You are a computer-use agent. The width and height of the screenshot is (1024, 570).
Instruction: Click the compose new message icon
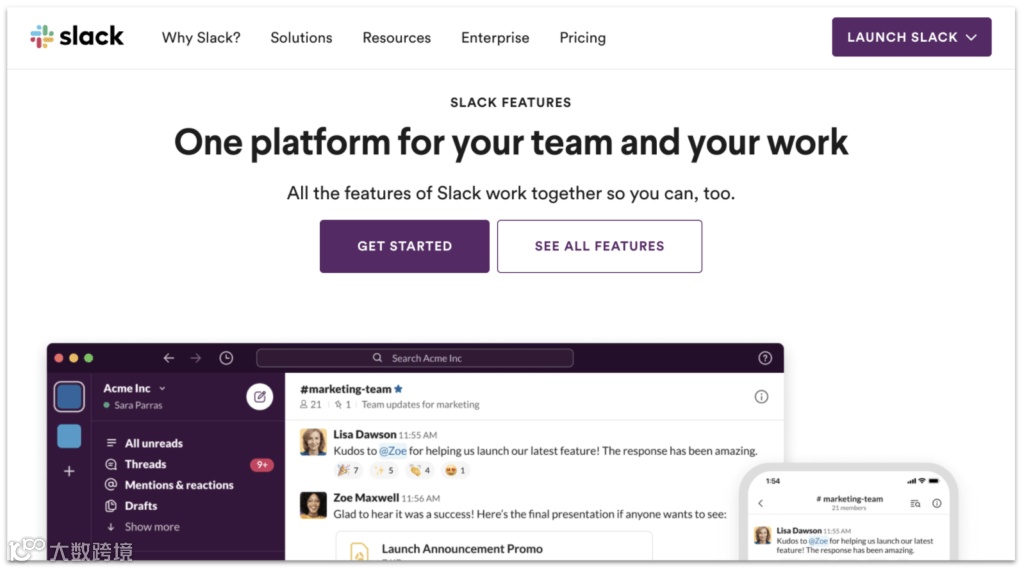(259, 396)
